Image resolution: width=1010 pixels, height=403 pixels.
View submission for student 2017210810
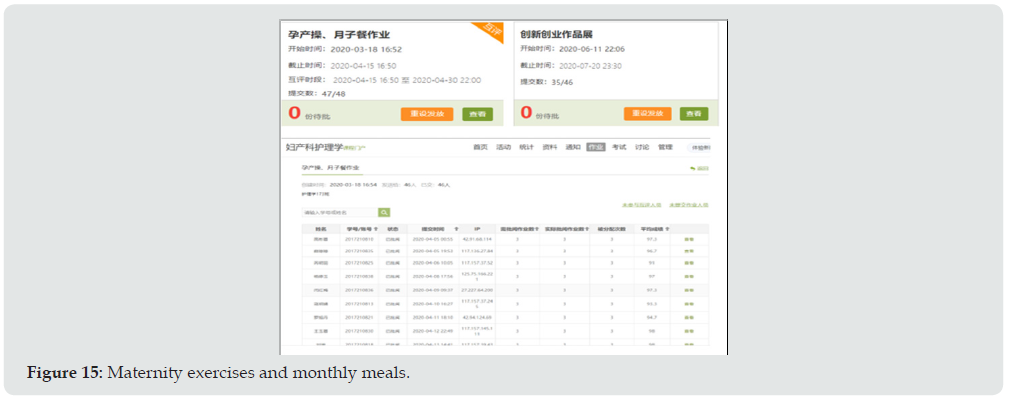(x=688, y=240)
